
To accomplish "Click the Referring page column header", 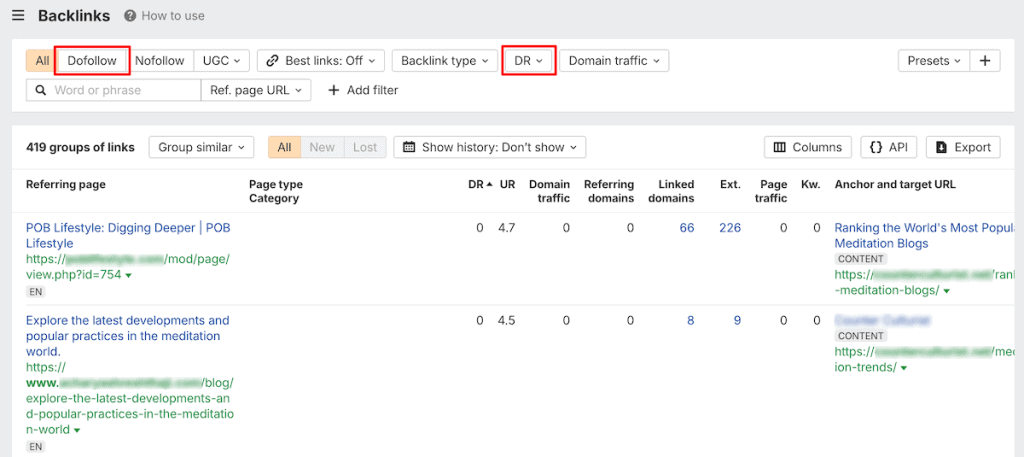I will coord(65,185).
